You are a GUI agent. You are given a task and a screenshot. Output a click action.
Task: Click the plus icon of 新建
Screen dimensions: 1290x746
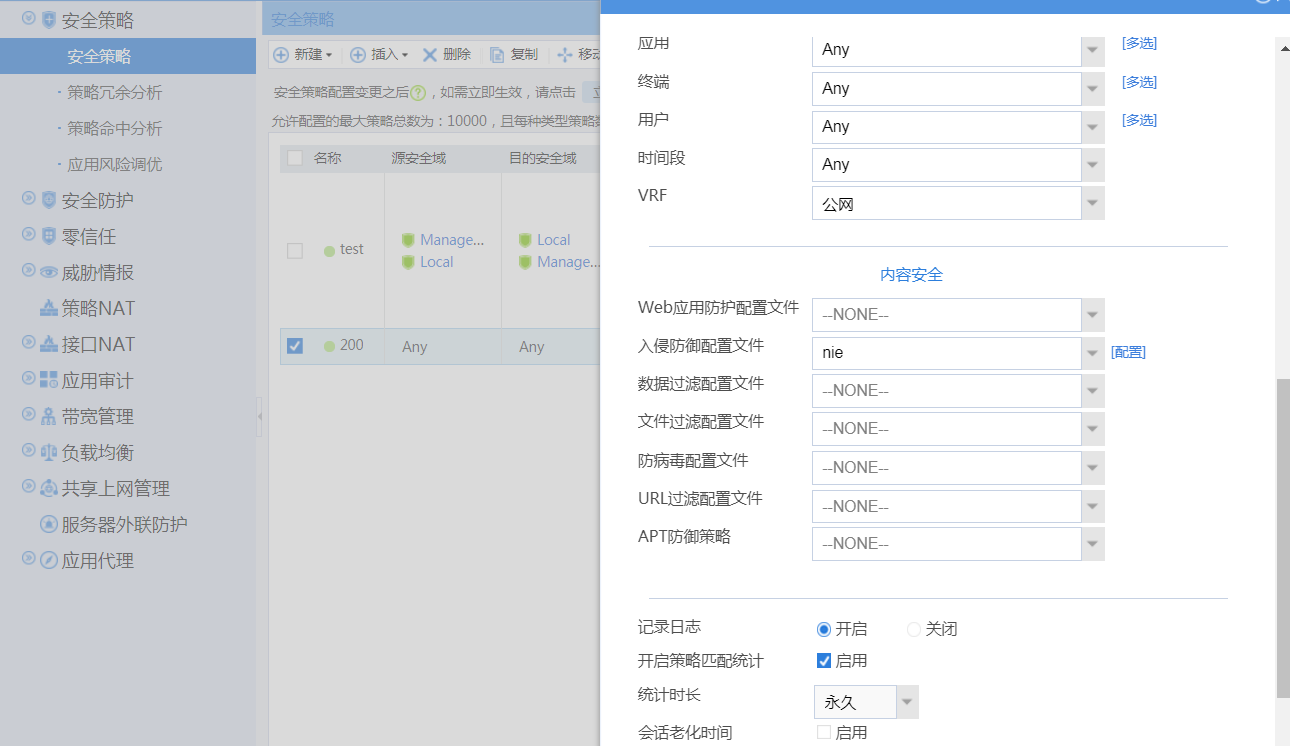point(281,55)
